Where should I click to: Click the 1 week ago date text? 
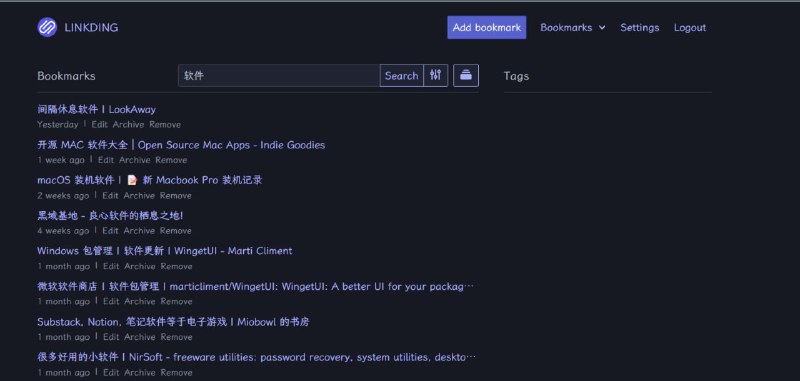(x=61, y=160)
